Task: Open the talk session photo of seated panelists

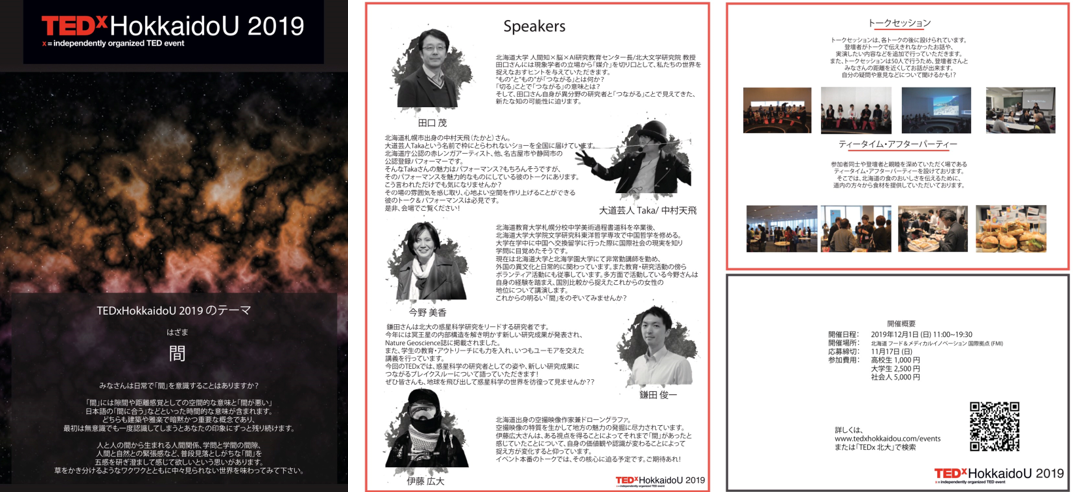Action: point(856,110)
